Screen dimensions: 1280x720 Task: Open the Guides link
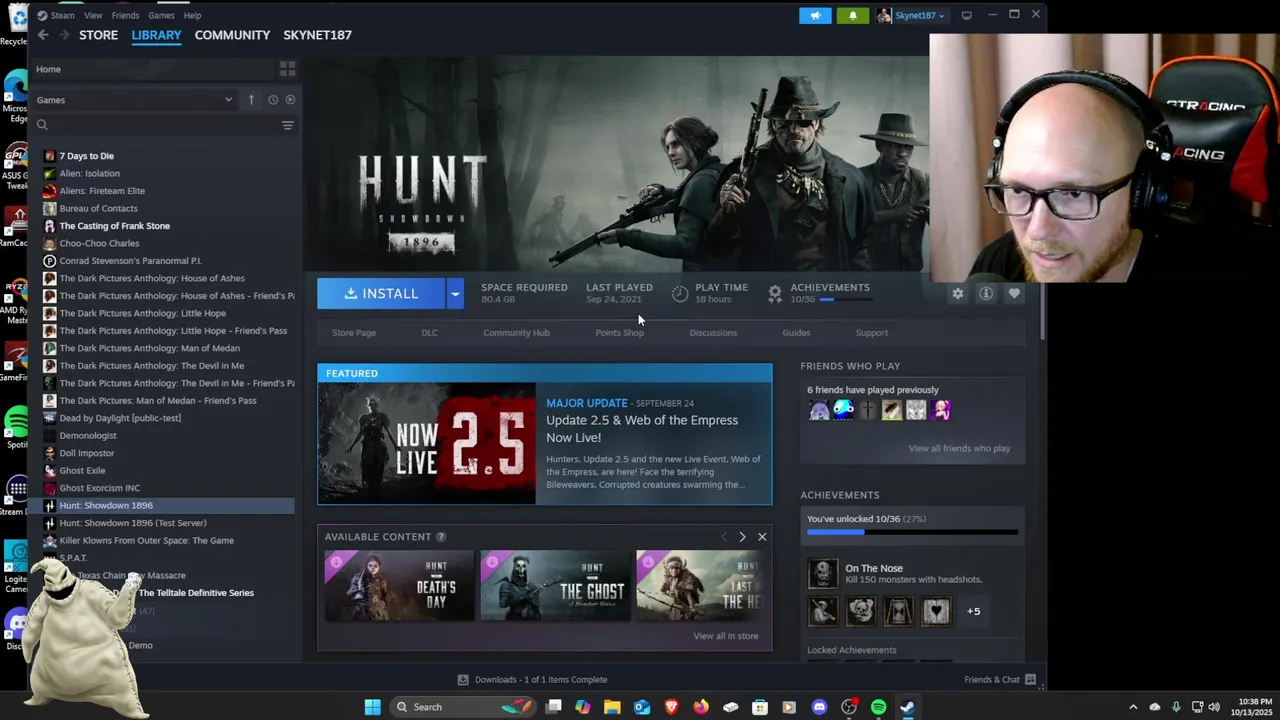(796, 333)
